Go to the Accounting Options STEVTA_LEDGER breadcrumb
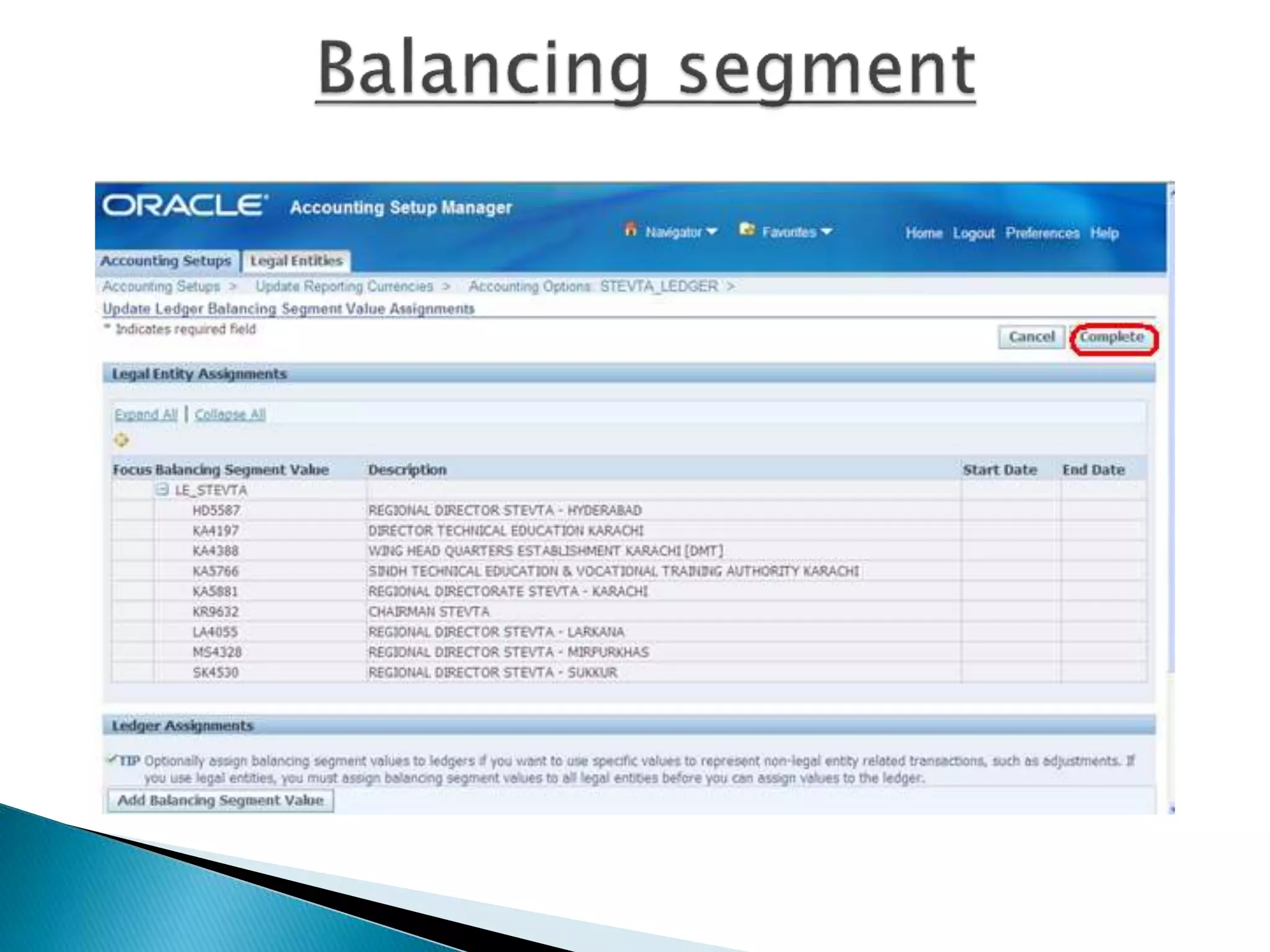This screenshot has width=1270, height=952. pos(593,286)
